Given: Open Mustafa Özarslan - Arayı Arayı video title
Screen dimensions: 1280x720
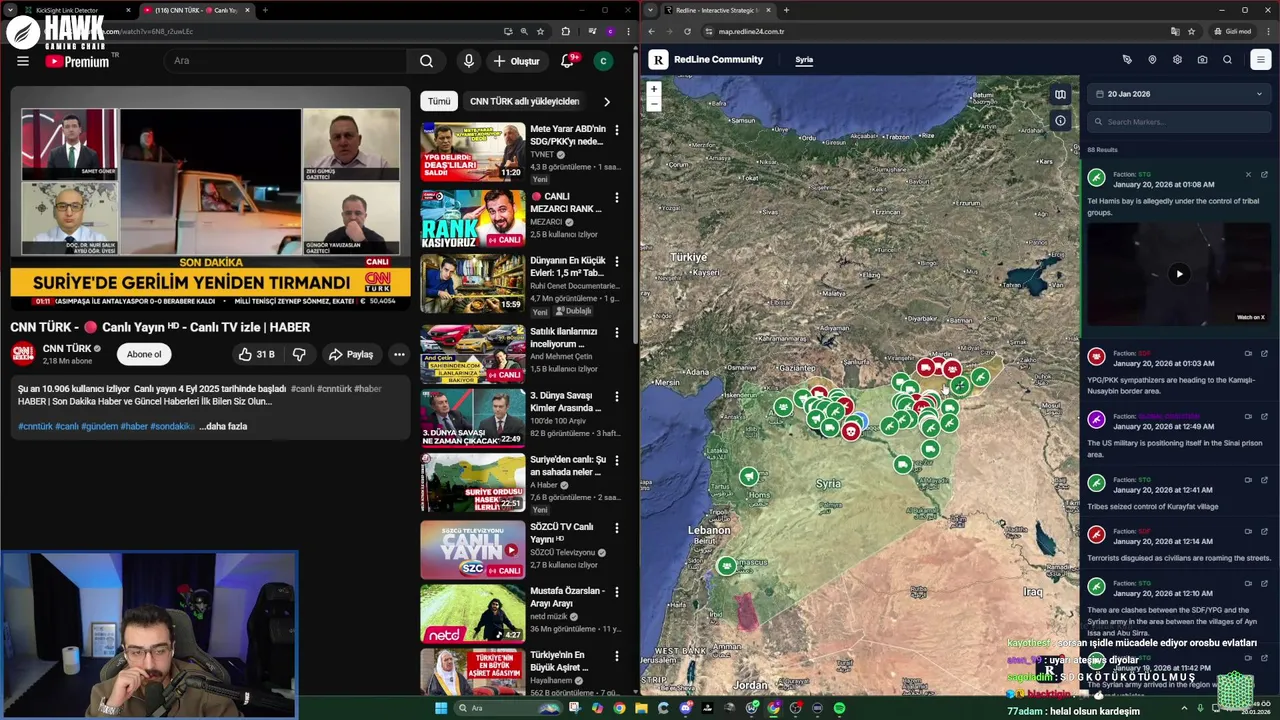Looking at the screenshot, I should tap(567, 597).
